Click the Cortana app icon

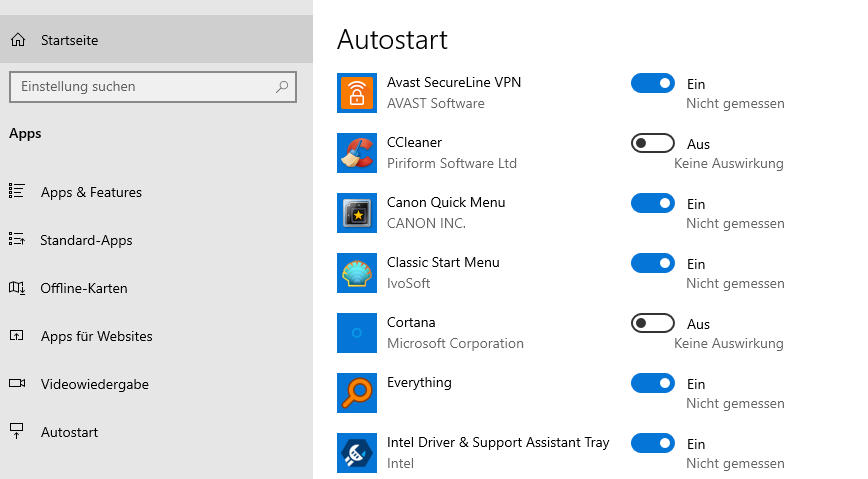[356, 333]
